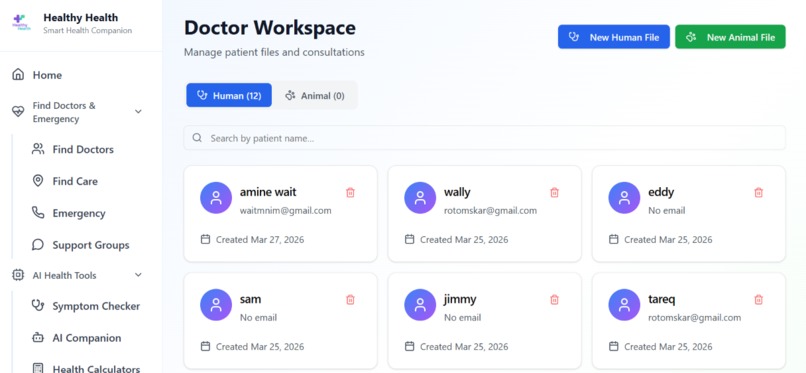The width and height of the screenshot is (806, 373).
Task: Click Created Mar 27, 2026 text
Action: pos(260,239)
